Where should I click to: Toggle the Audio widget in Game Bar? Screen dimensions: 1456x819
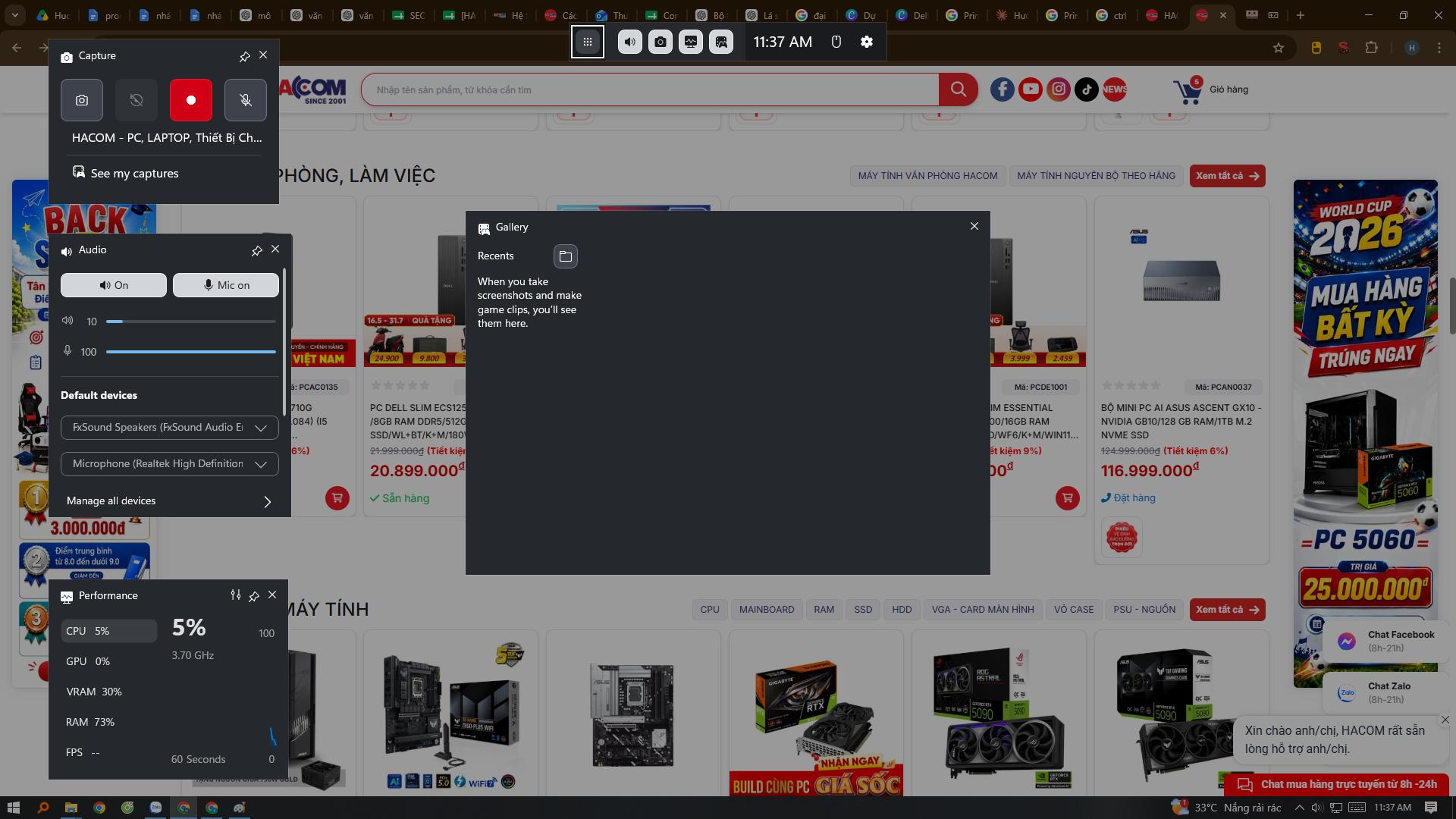pyautogui.click(x=629, y=42)
